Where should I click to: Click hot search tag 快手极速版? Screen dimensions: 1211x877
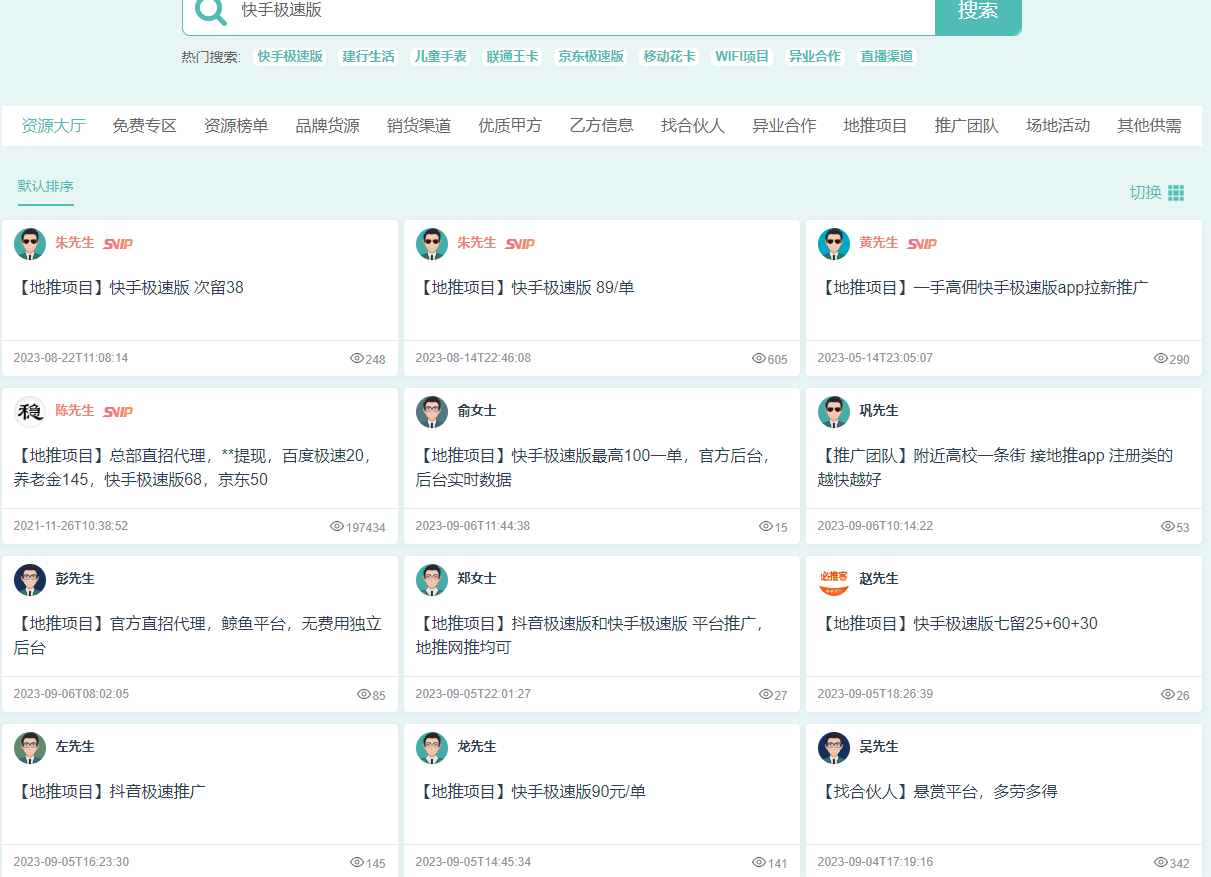tap(291, 57)
